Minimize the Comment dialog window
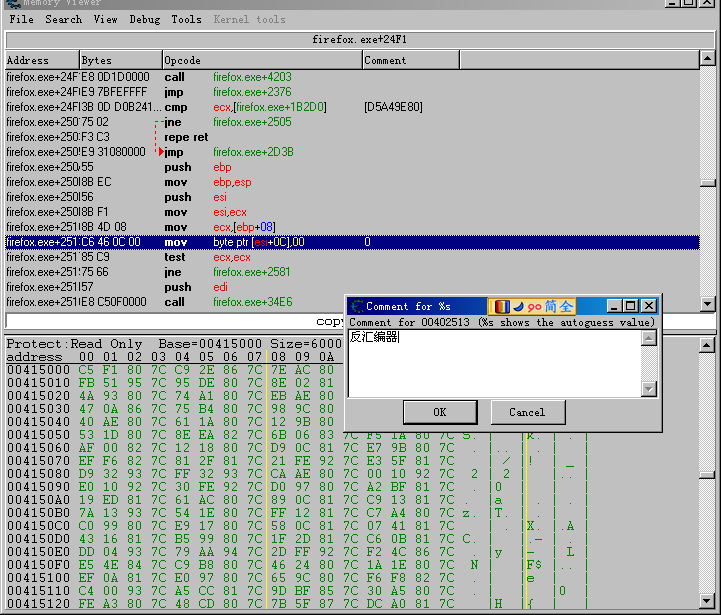This screenshot has width=721, height=615. [x=615, y=306]
